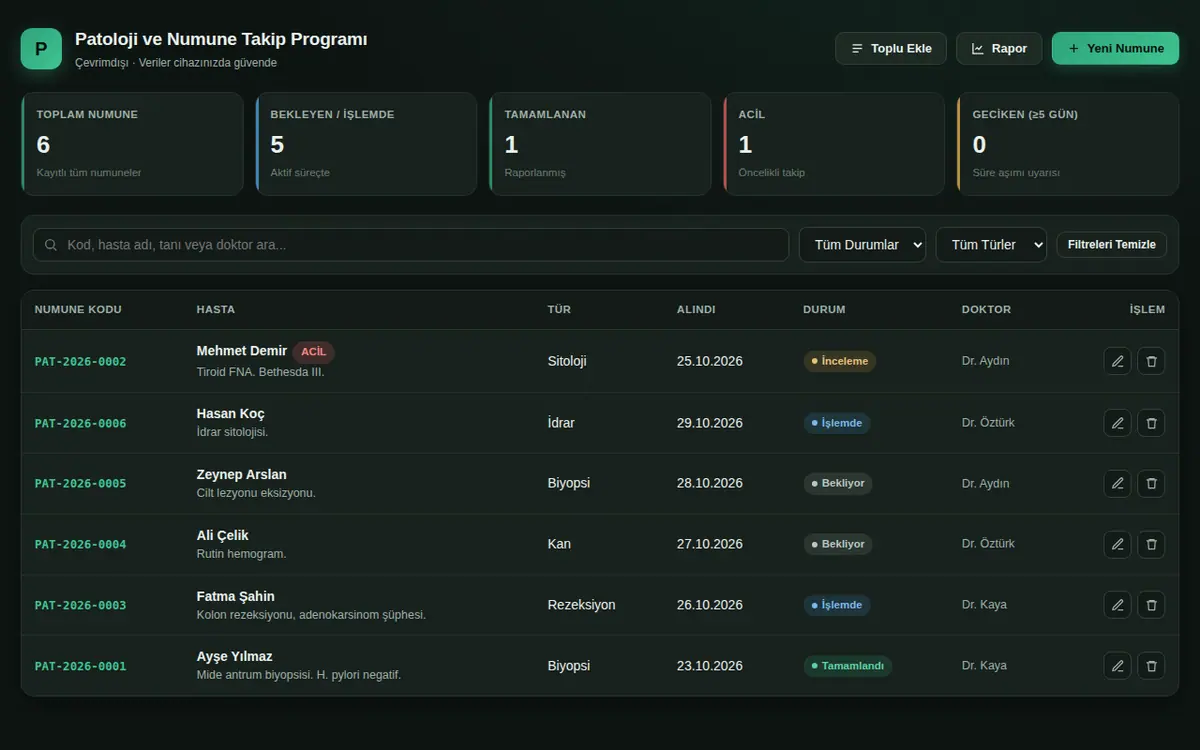Delete sample PAT-2026-0006
The width and height of the screenshot is (1200, 750).
tap(1151, 423)
